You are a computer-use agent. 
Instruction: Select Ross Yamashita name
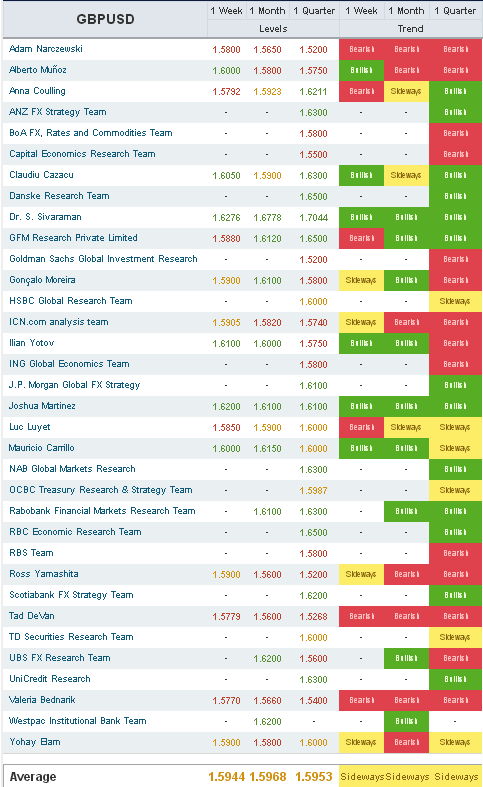point(44,574)
